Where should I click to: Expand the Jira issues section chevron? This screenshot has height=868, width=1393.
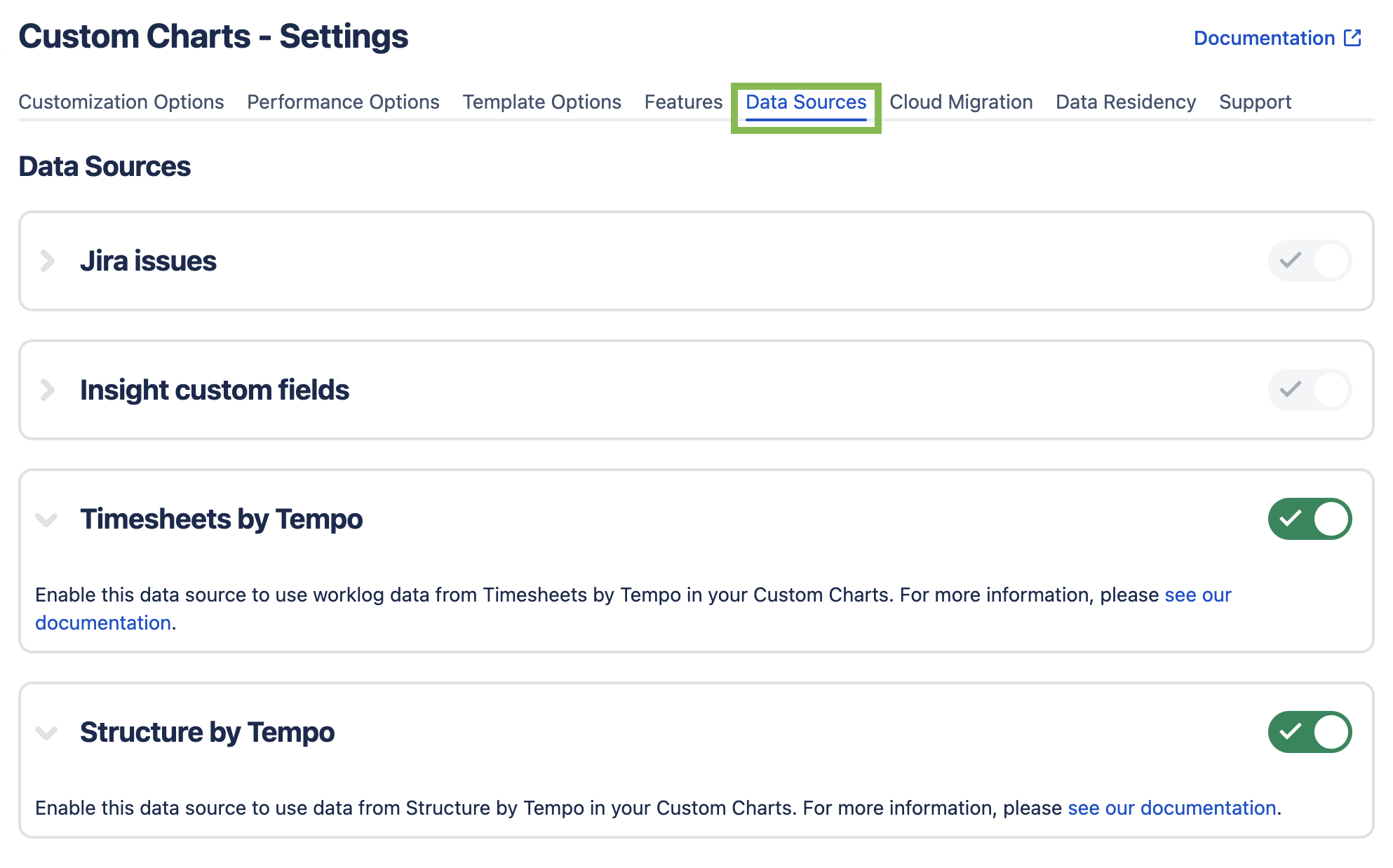[47, 261]
